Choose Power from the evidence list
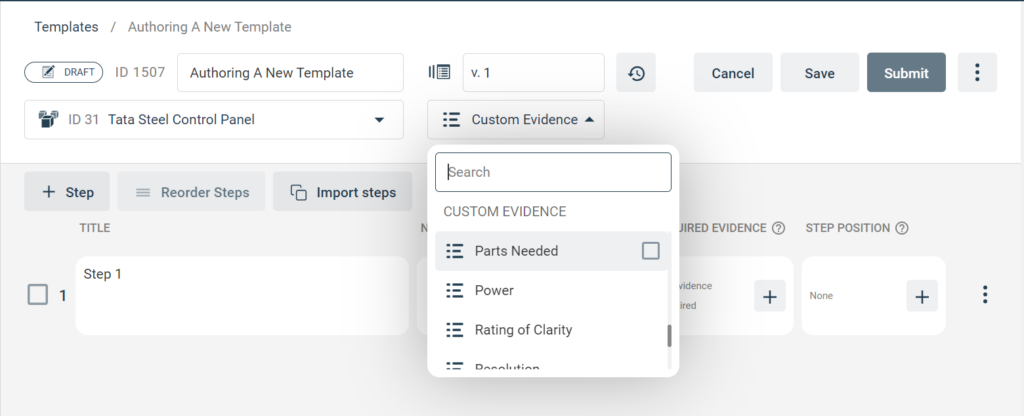This screenshot has width=1024, height=416. pyautogui.click(x=551, y=291)
